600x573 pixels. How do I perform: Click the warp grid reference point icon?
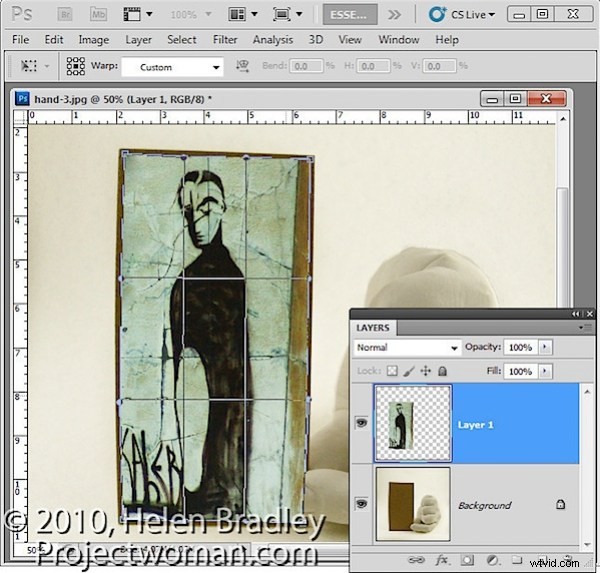(x=76, y=66)
